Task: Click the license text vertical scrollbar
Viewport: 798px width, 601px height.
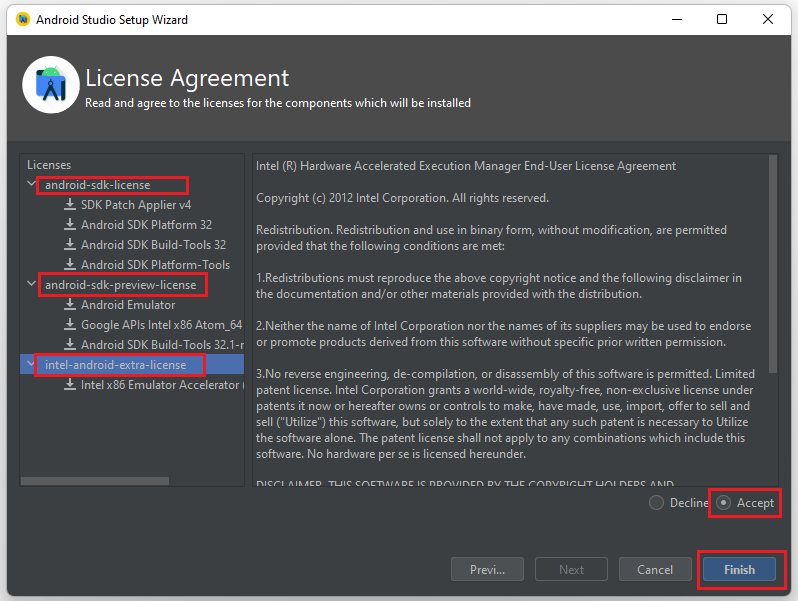Action: click(773, 264)
